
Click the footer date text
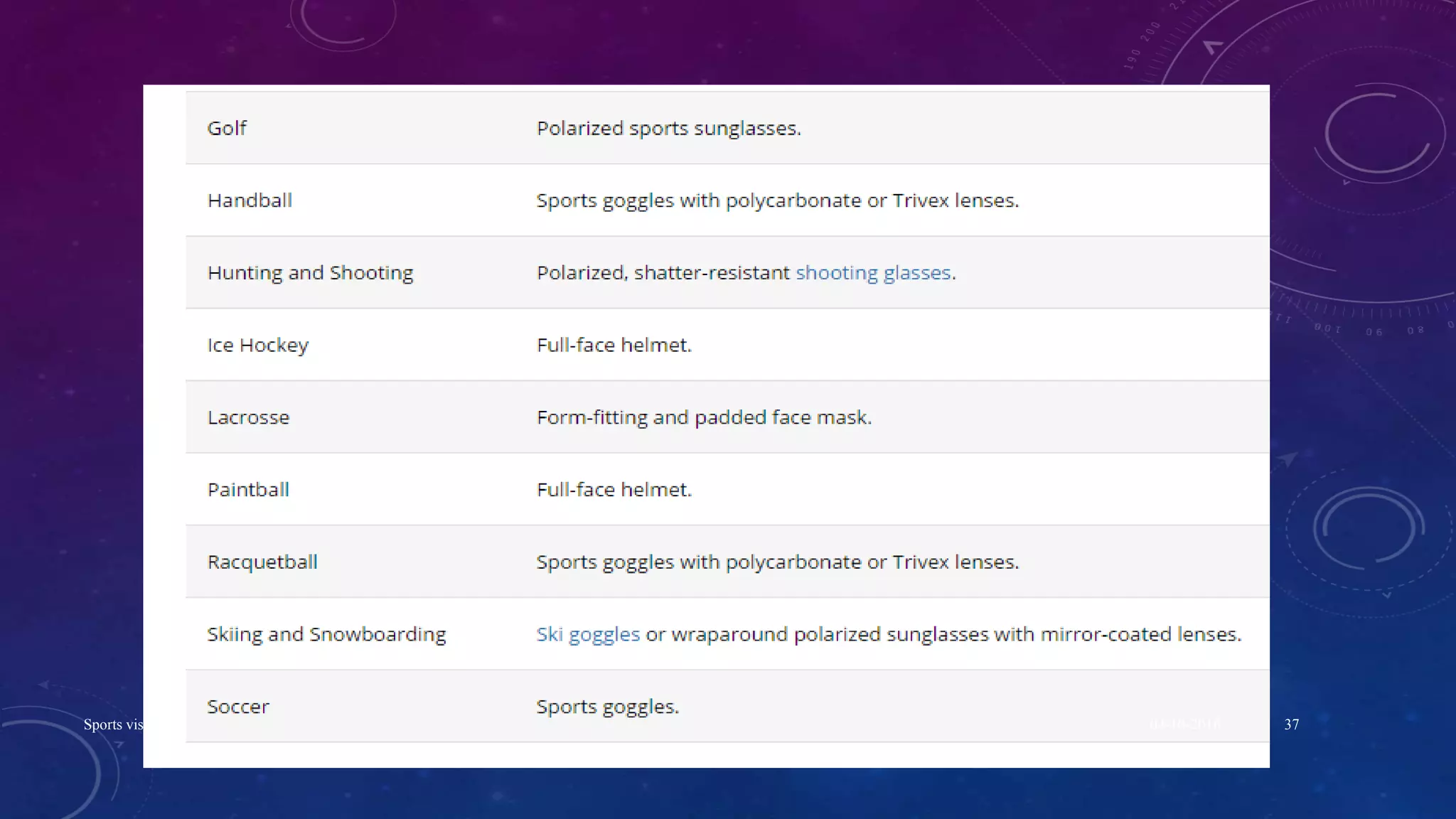(1184, 724)
